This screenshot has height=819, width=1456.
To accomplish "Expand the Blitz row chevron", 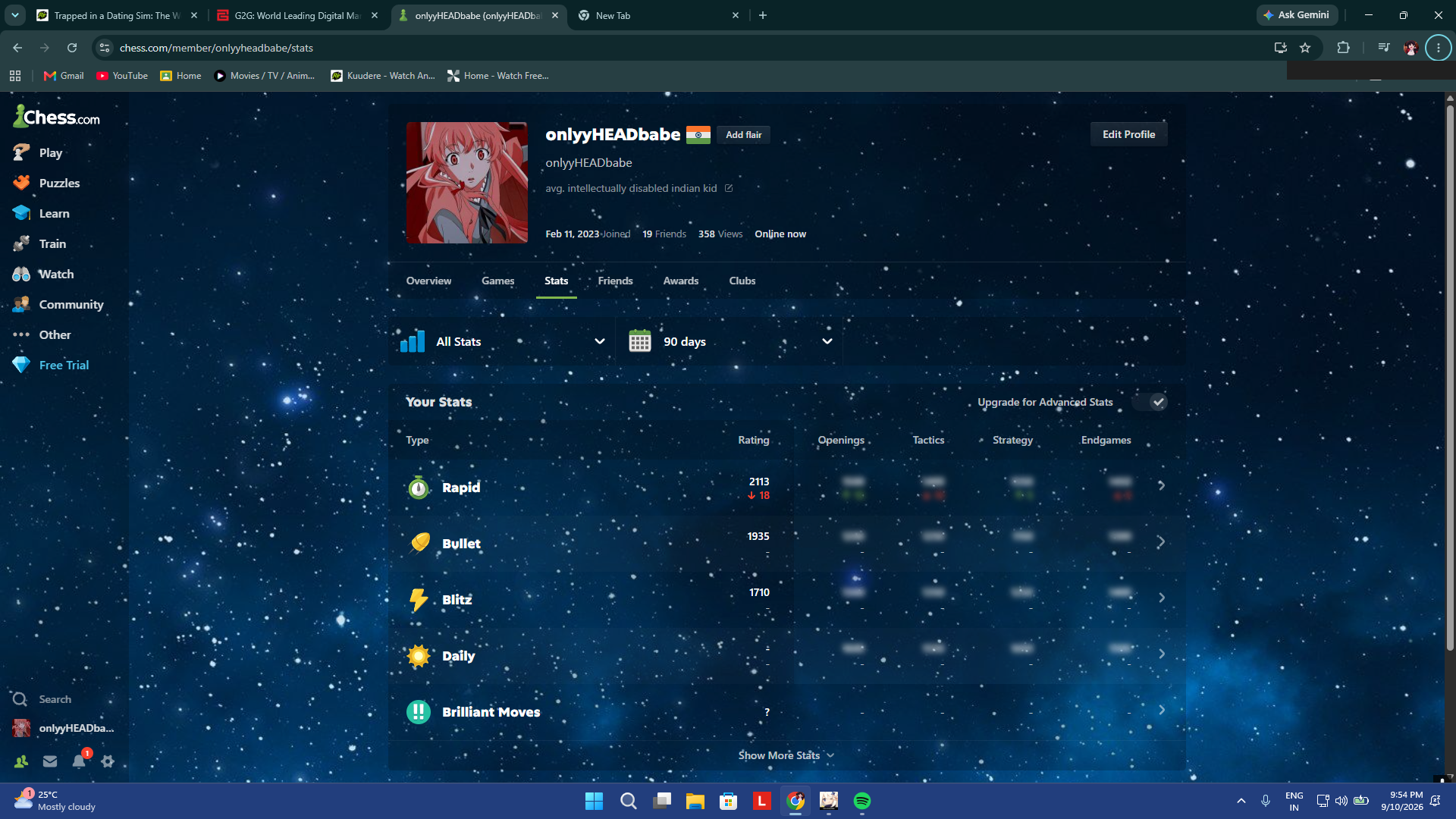I will [1161, 598].
